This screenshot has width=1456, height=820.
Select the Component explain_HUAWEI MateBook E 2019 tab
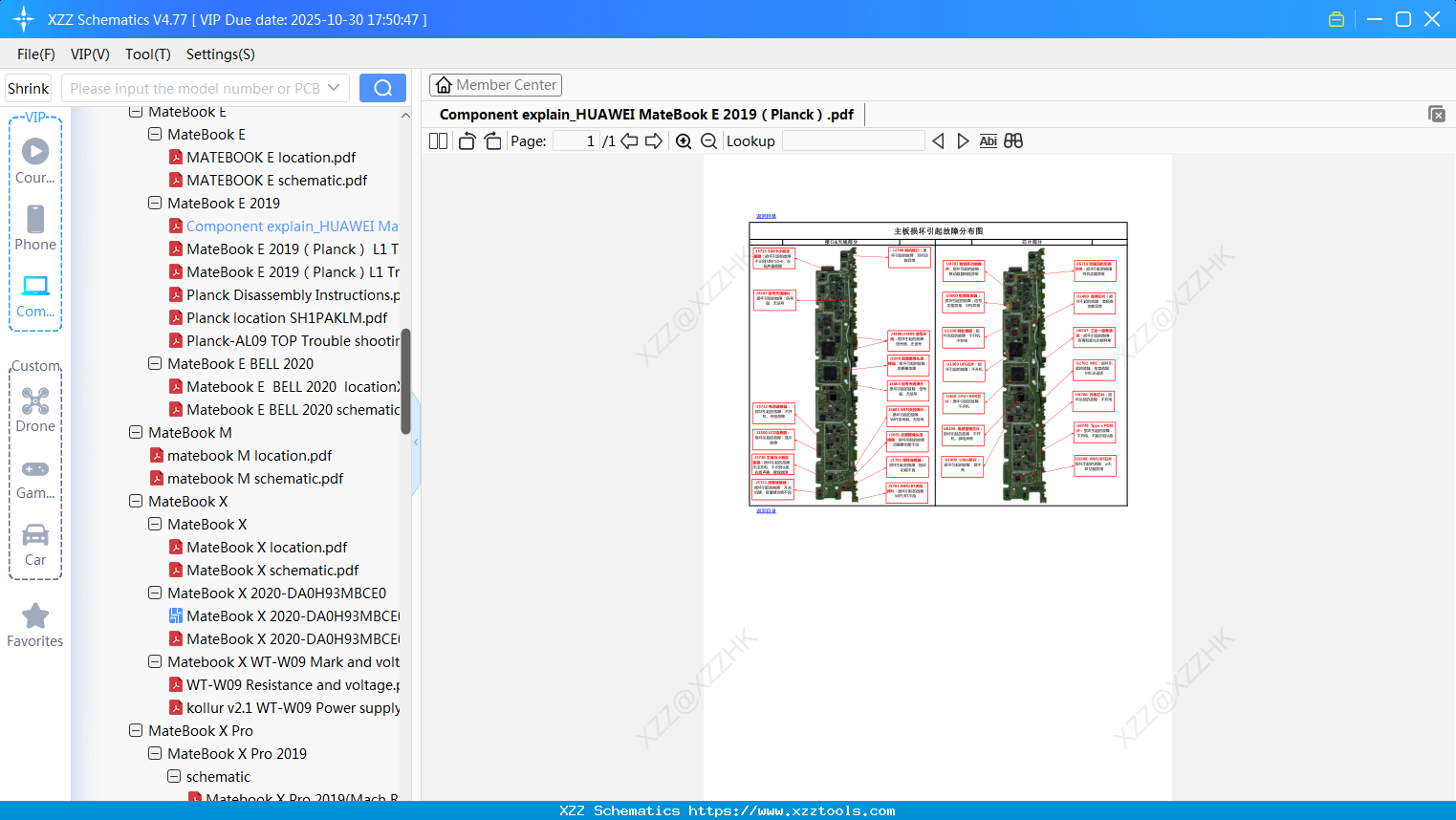(x=646, y=115)
